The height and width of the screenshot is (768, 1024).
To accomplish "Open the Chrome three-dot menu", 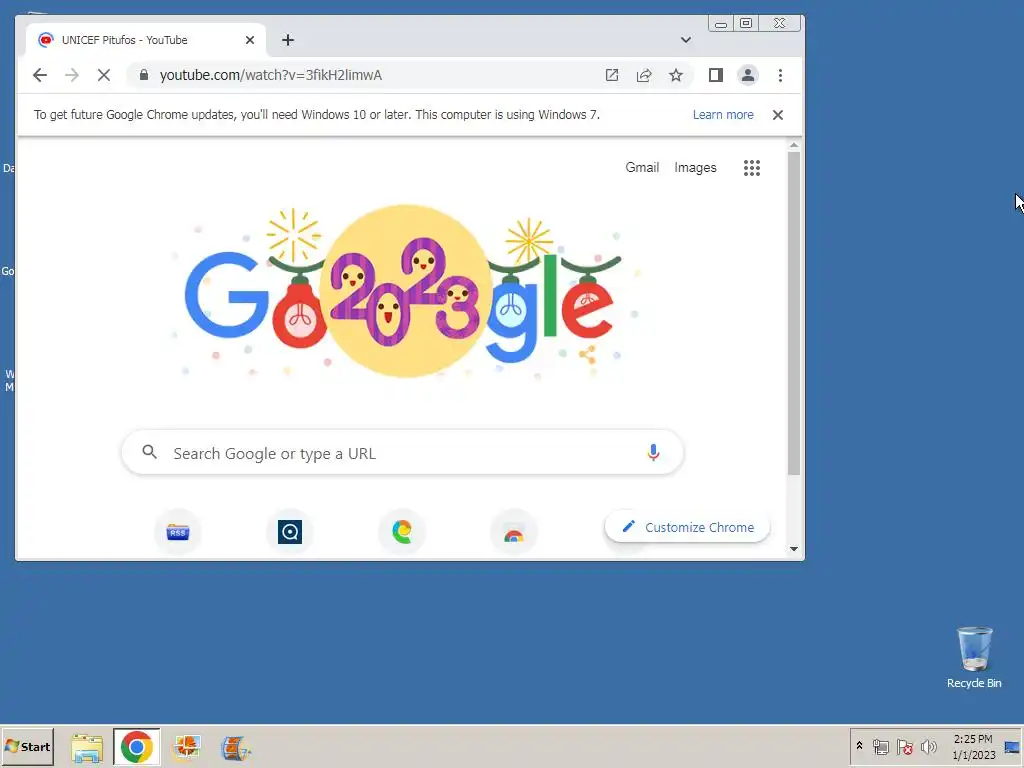I will coord(780,75).
